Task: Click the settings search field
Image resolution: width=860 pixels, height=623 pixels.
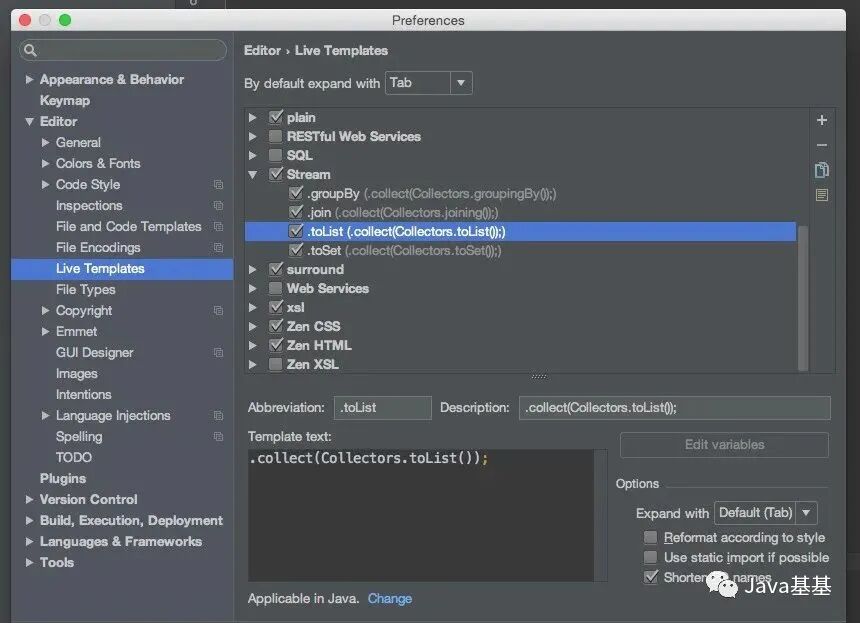Action: click(123, 50)
